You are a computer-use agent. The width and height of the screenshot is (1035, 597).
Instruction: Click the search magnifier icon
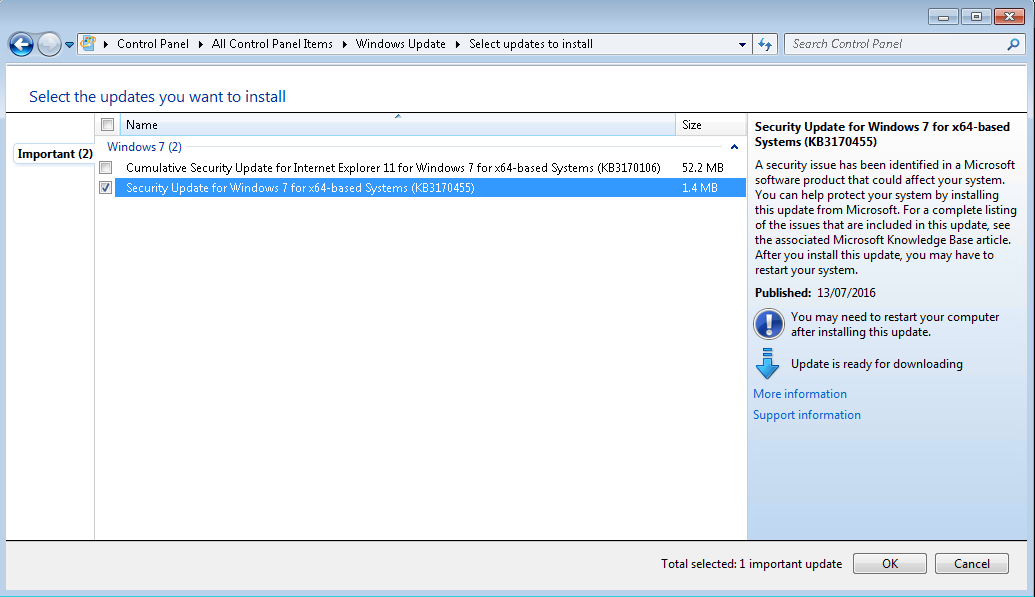coord(1013,44)
